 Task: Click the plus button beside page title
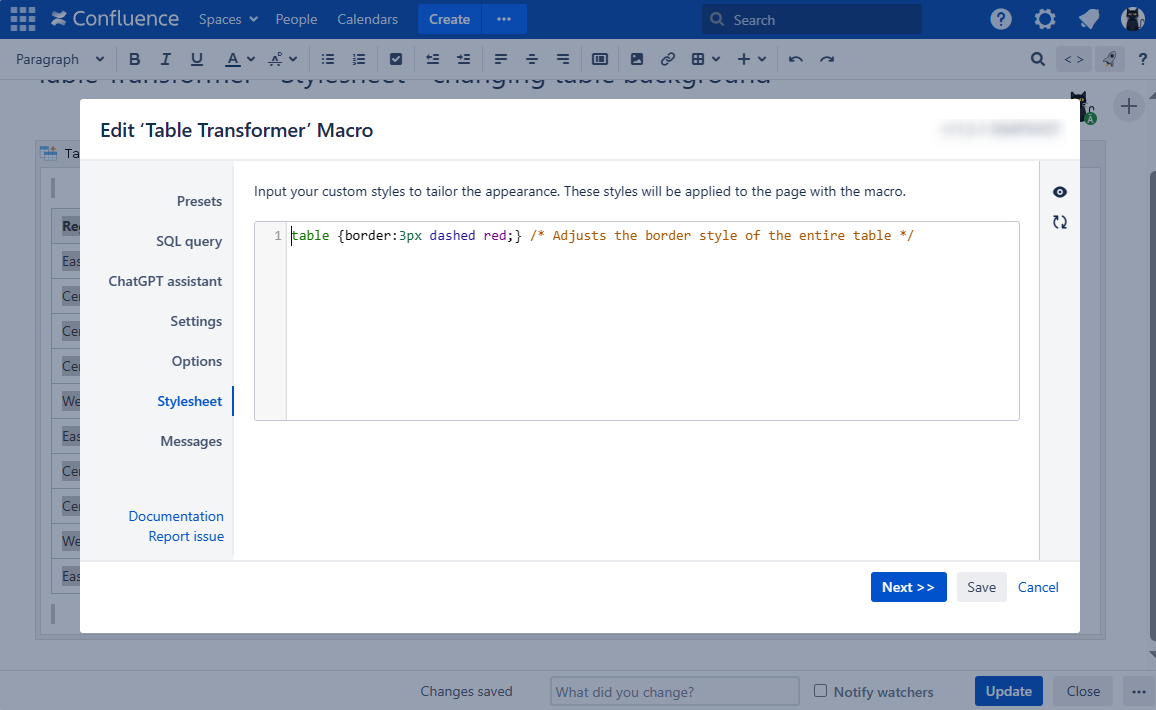[1129, 106]
